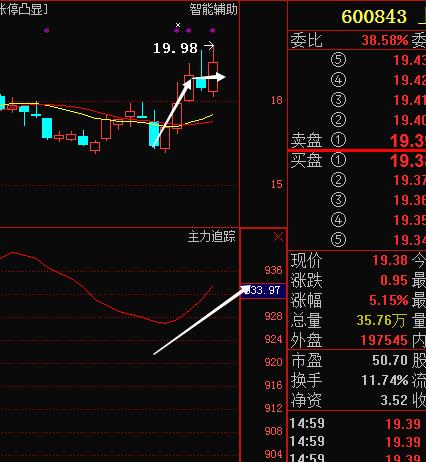This screenshot has height=462, width=426.
Task: Click the leftmost purple info marker above candles
Action: click(46, 30)
